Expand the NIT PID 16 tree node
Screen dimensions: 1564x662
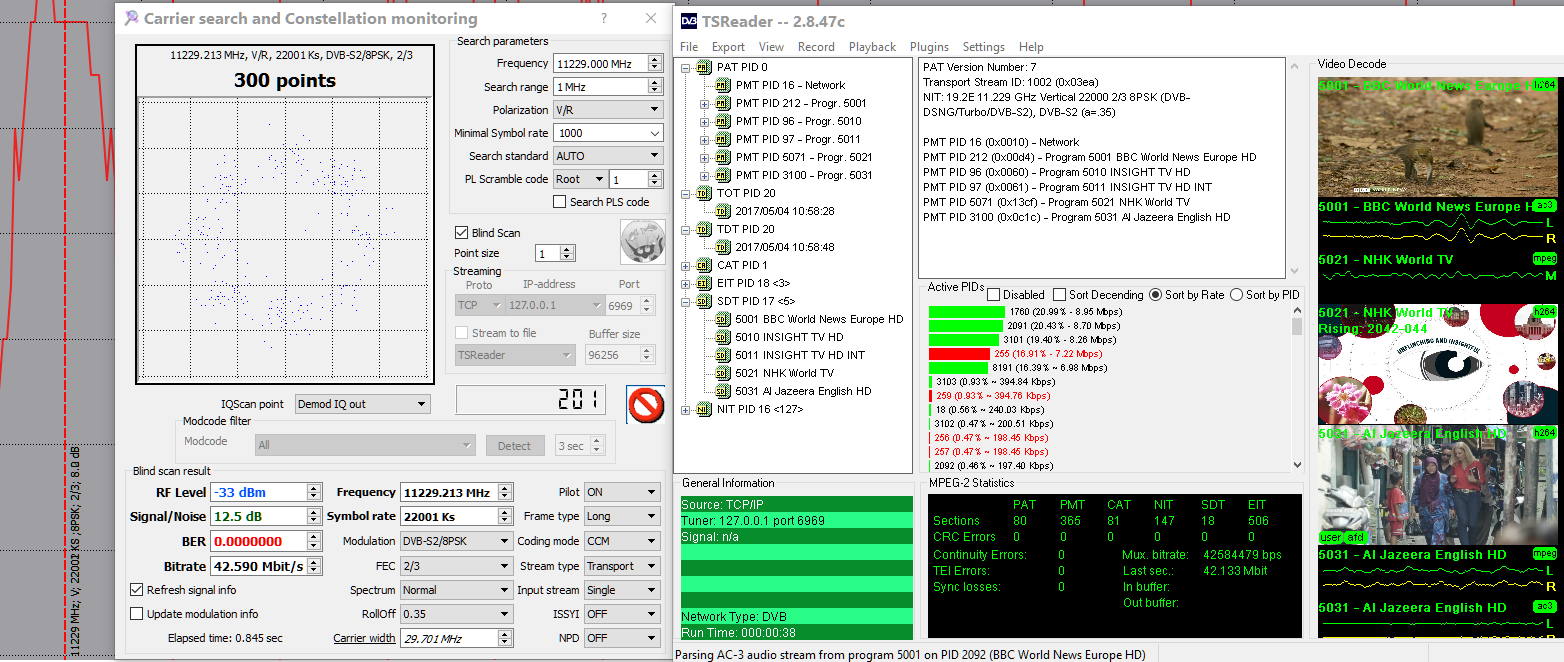[x=685, y=409]
